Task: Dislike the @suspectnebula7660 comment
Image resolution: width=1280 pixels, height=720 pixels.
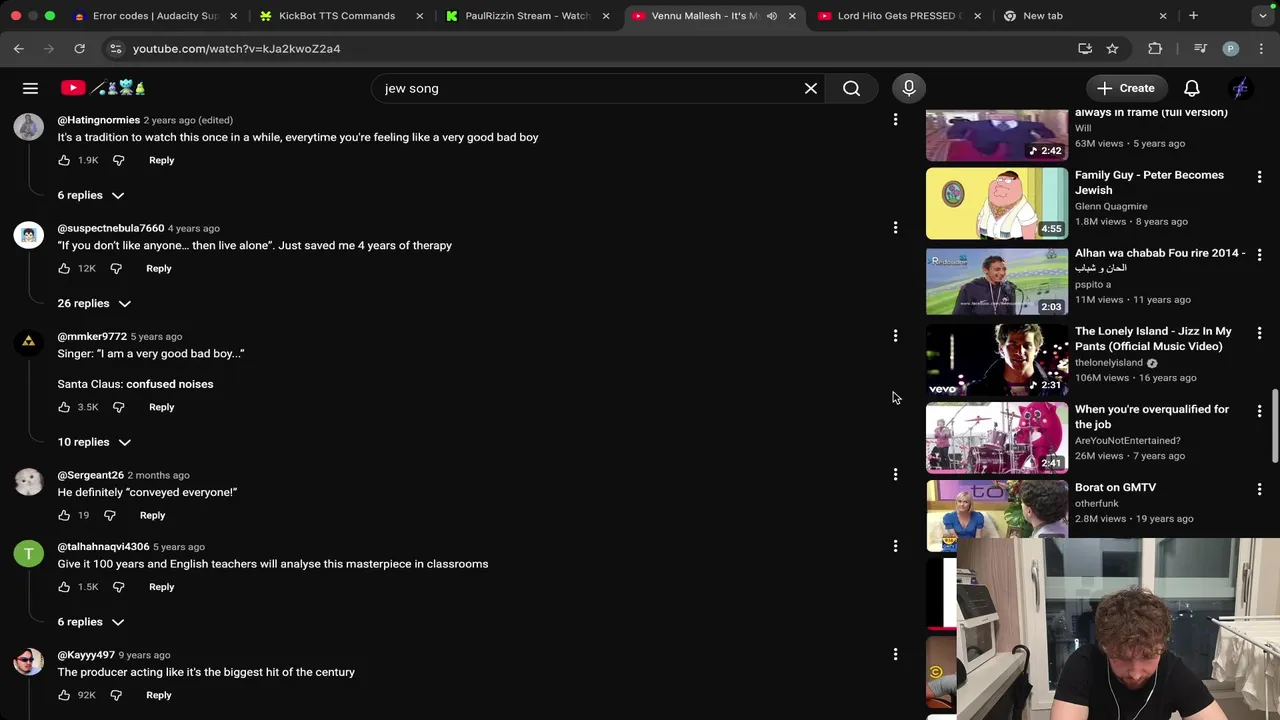Action: (116, 268)
